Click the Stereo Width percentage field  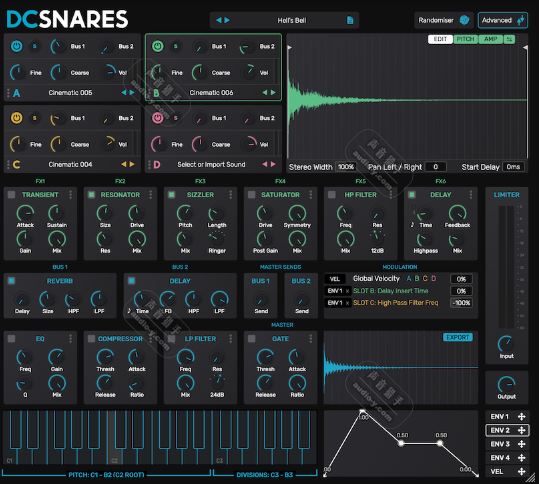pyautogui.click(x=345, y=167)
